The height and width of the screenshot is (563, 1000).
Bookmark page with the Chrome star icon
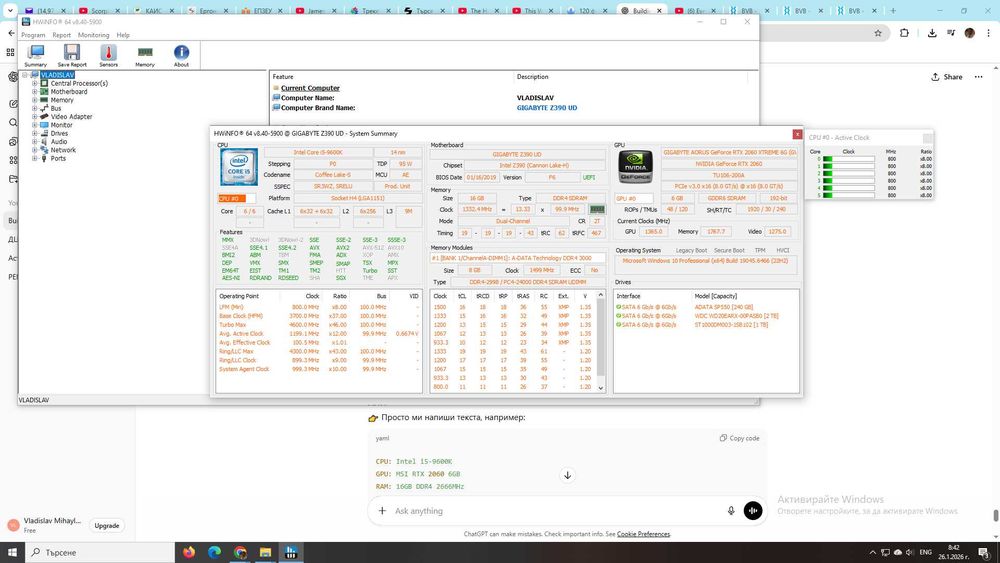coord(878,33)
